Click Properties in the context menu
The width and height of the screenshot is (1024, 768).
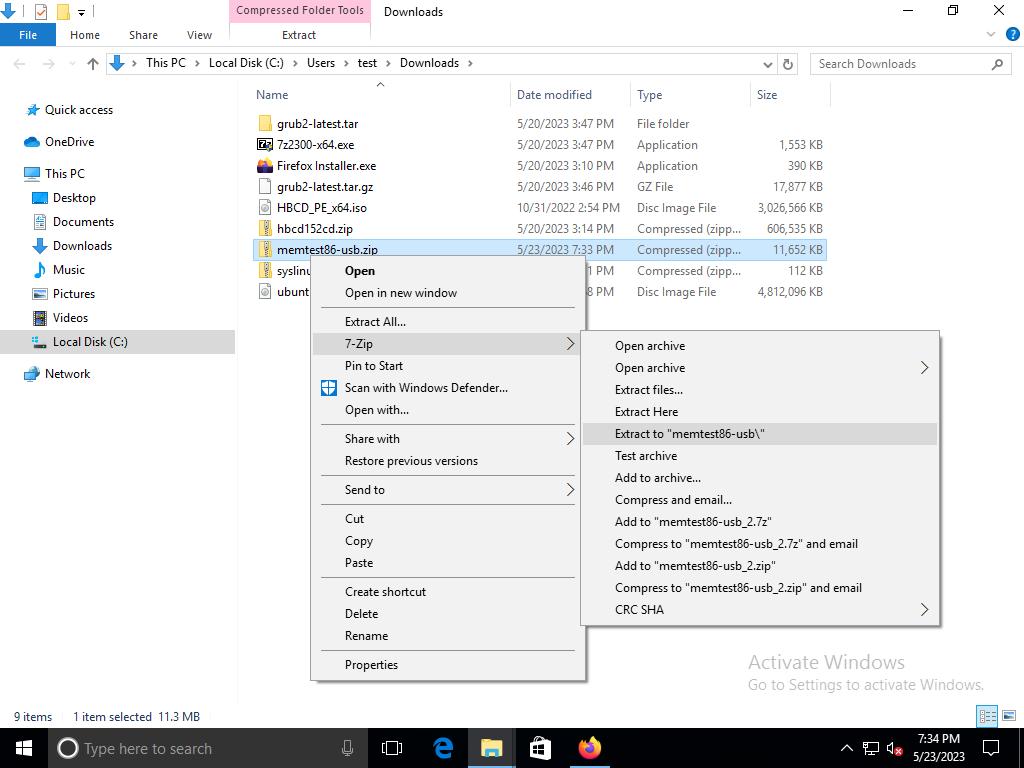(x=371, y=664)
